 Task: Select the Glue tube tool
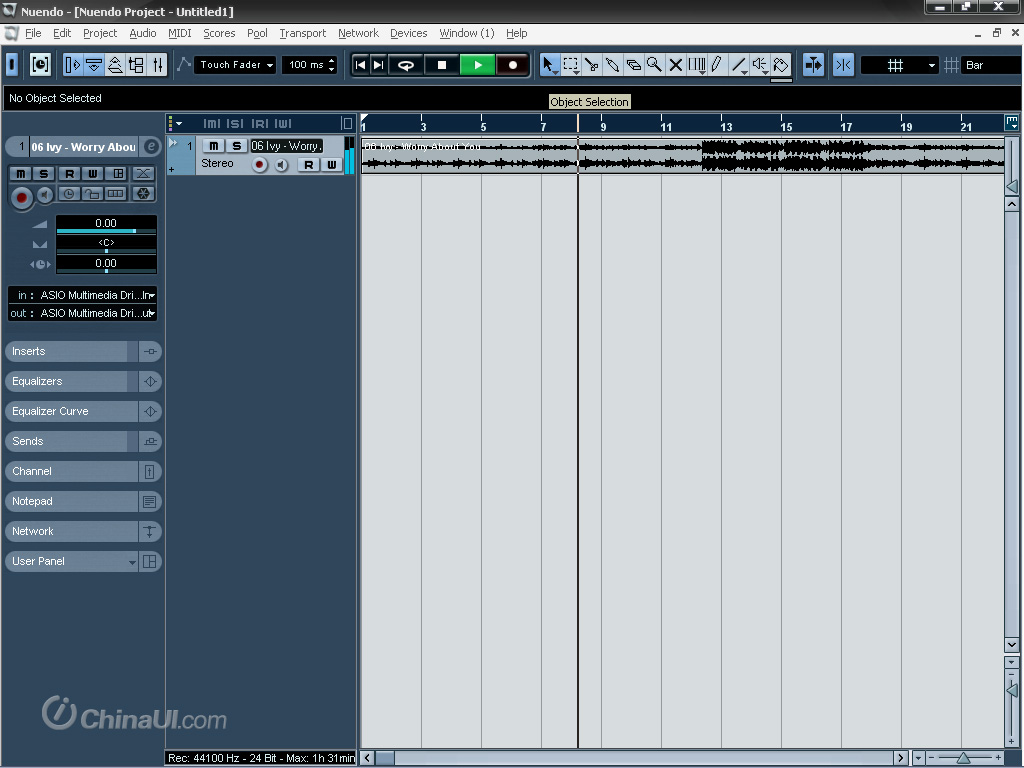(x=612, y=65)
